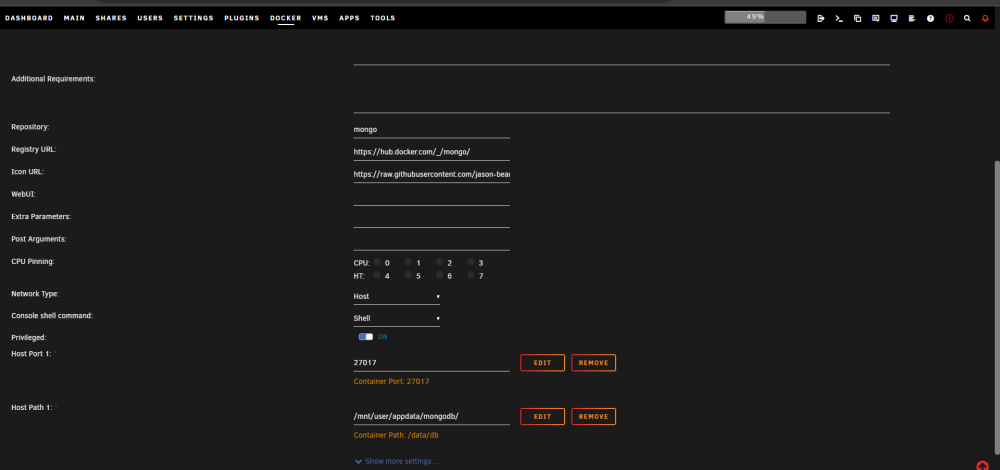
Task: Click the overlapping windows icon in the header
Action: (857, 18)
